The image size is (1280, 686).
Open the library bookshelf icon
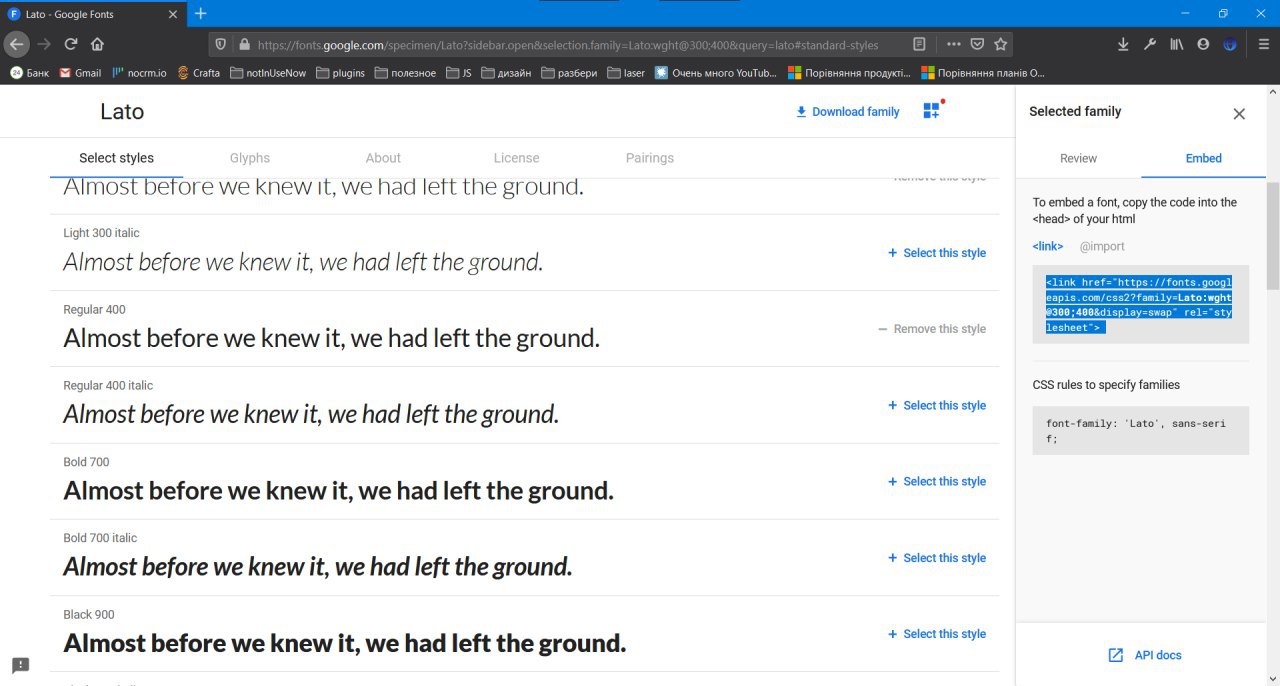pos(1177,44)
